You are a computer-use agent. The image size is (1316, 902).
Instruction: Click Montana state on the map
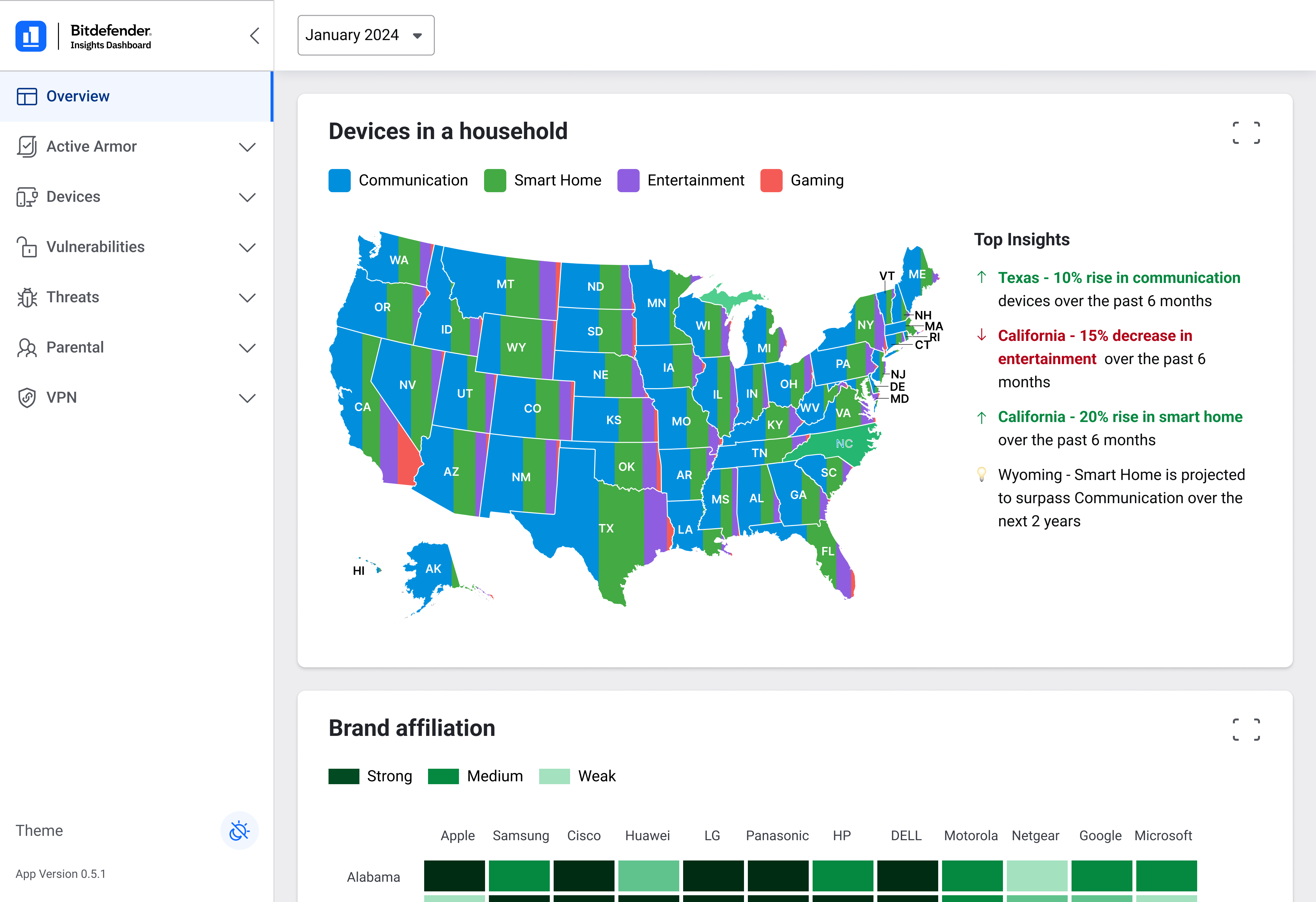click(505, 284)
